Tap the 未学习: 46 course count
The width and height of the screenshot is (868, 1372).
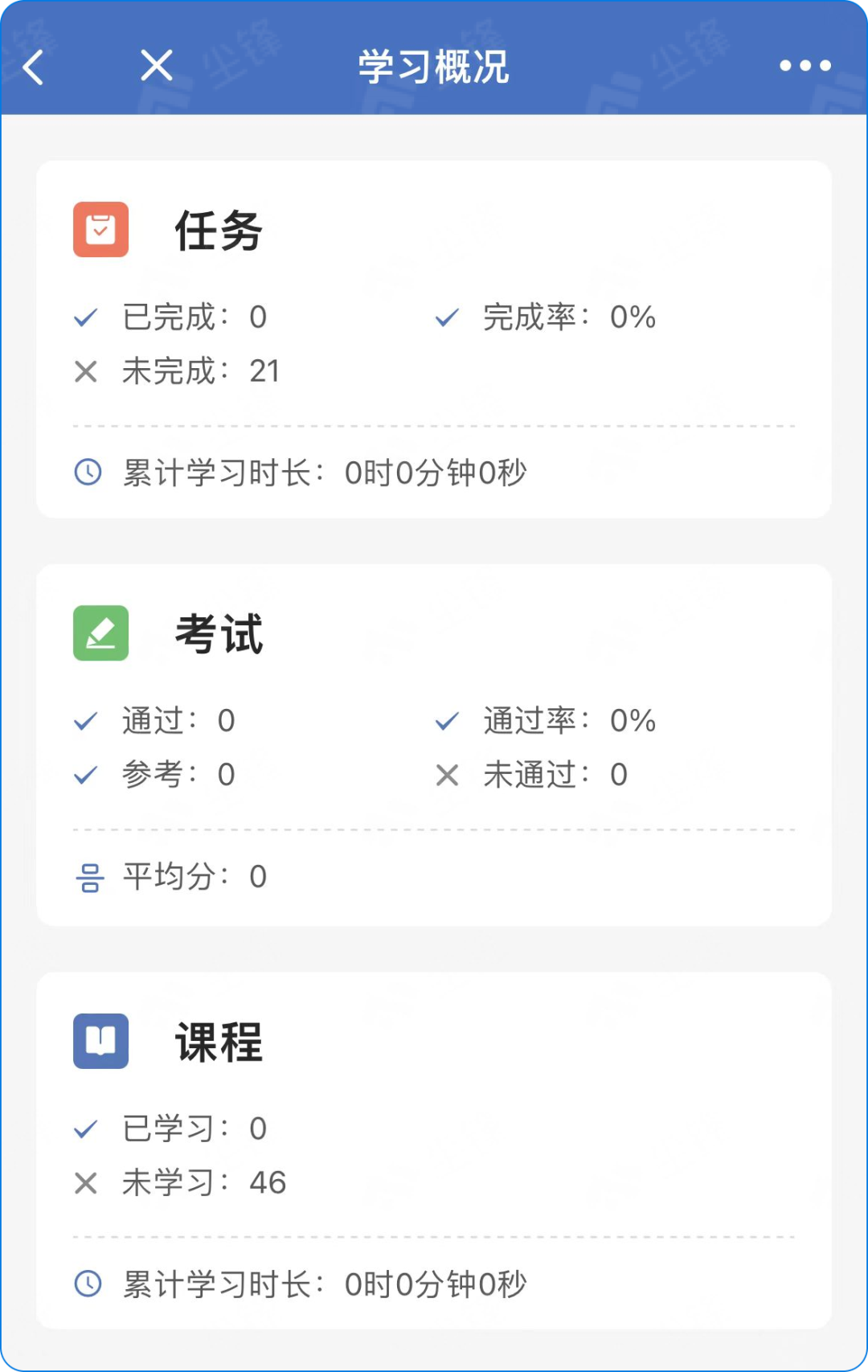point(203,1183)
